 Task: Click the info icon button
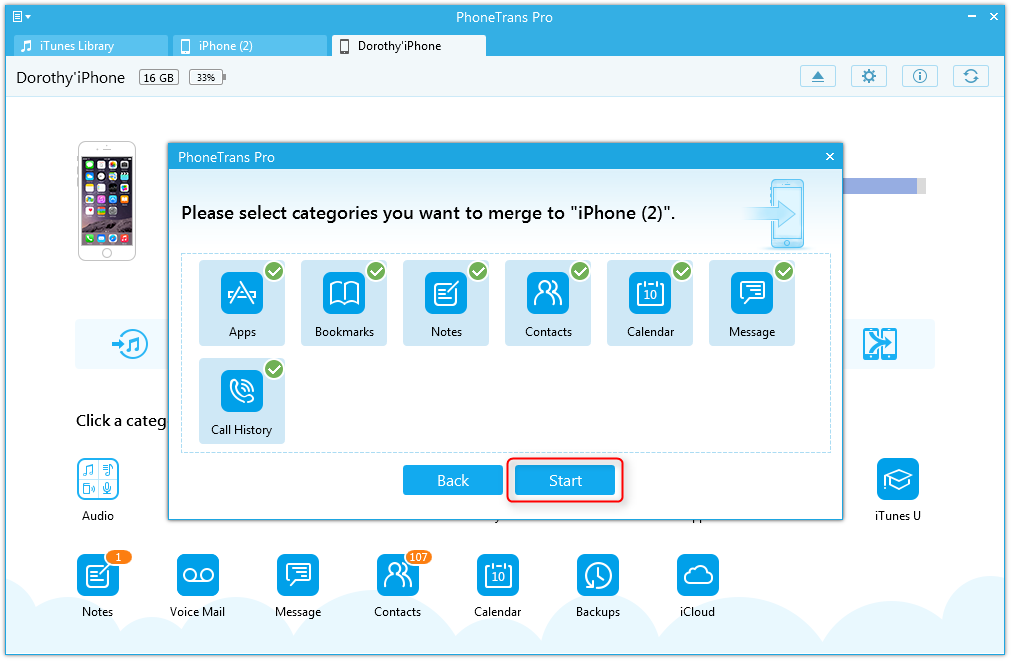pos(919,77)
